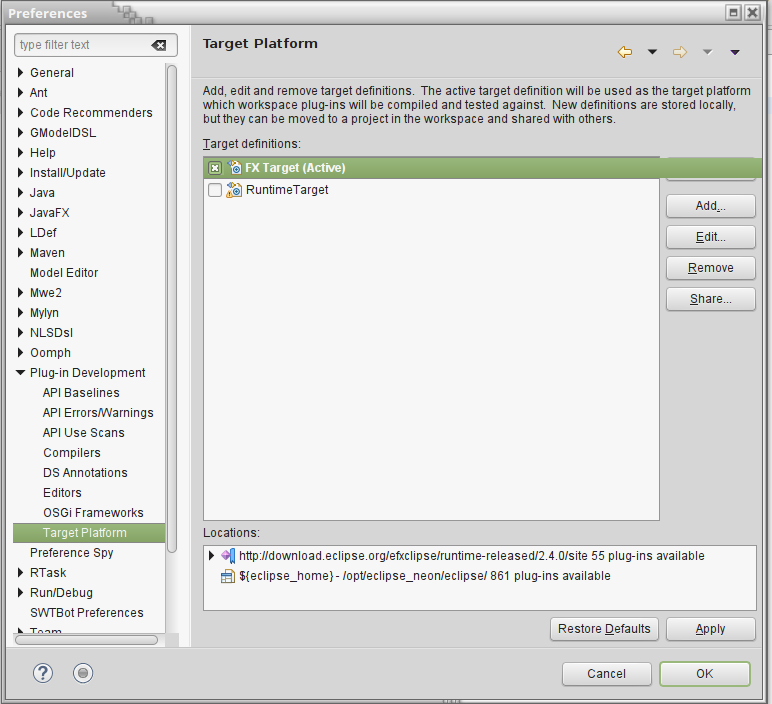This screenshot has width=772, height=704.
Task: Expand the Install/Update node
Action: pyautogui.click(x=20, y=173)
